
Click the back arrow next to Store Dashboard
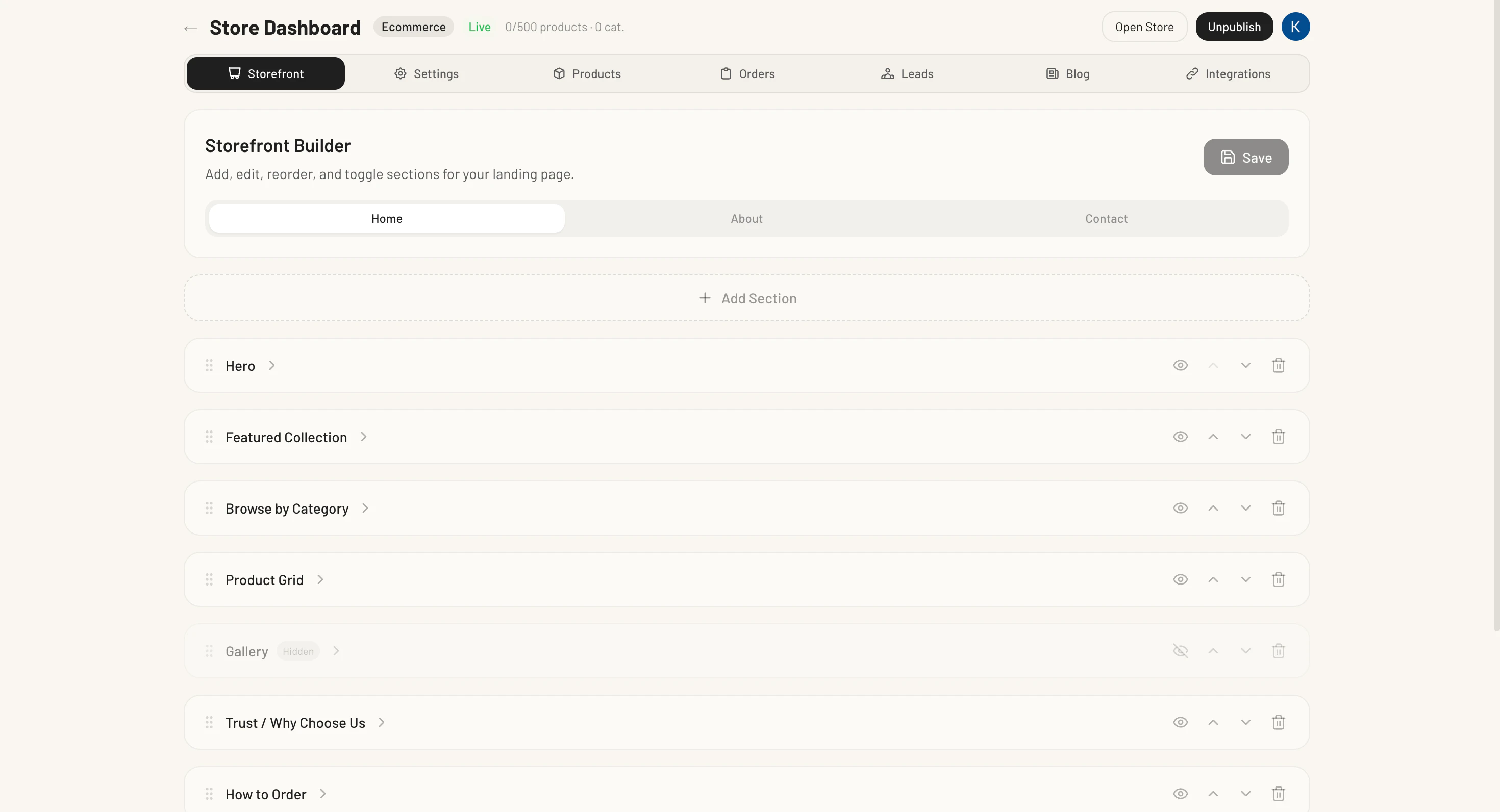coord(190,28)
